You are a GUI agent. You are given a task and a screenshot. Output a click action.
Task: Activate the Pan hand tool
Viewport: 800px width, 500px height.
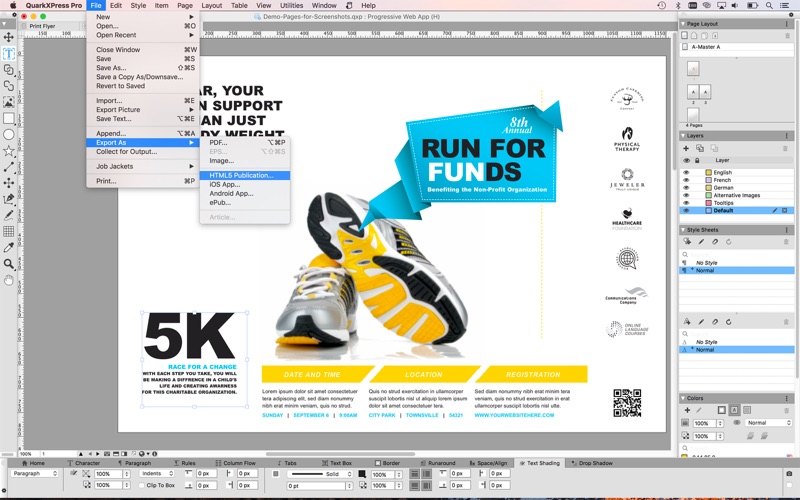(x=9, y=280)
